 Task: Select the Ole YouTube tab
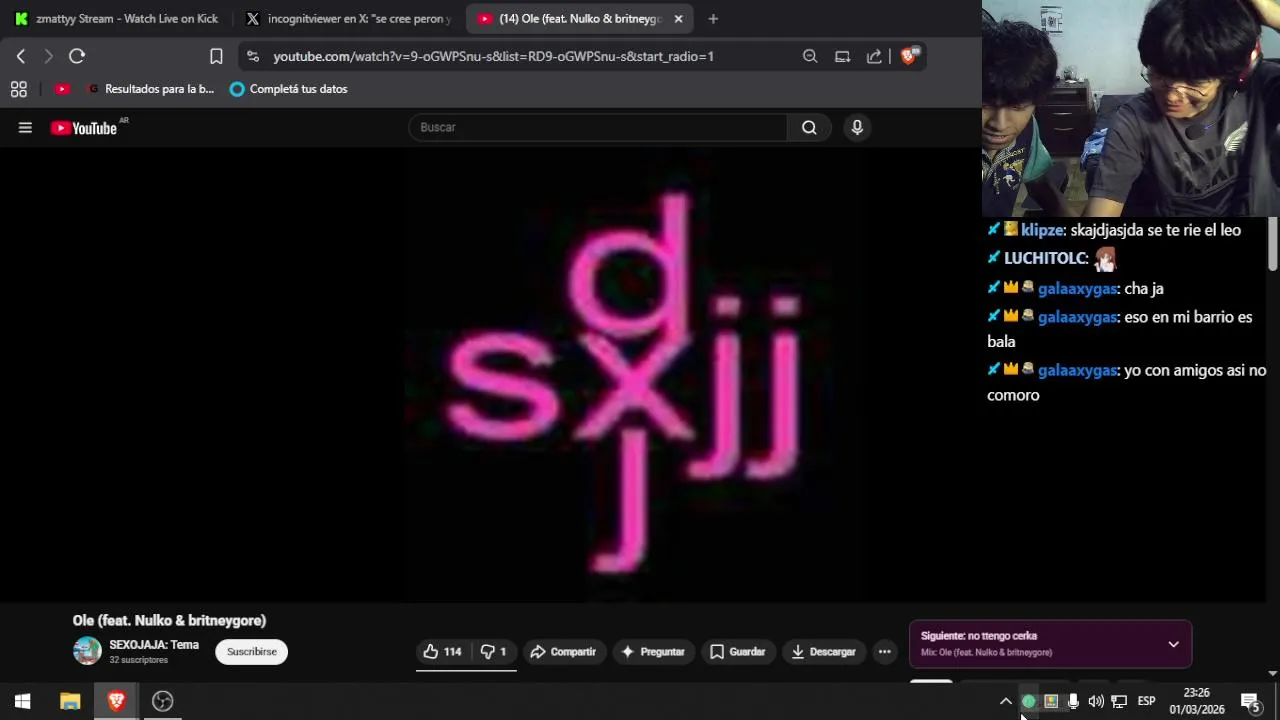pos(570,18)
